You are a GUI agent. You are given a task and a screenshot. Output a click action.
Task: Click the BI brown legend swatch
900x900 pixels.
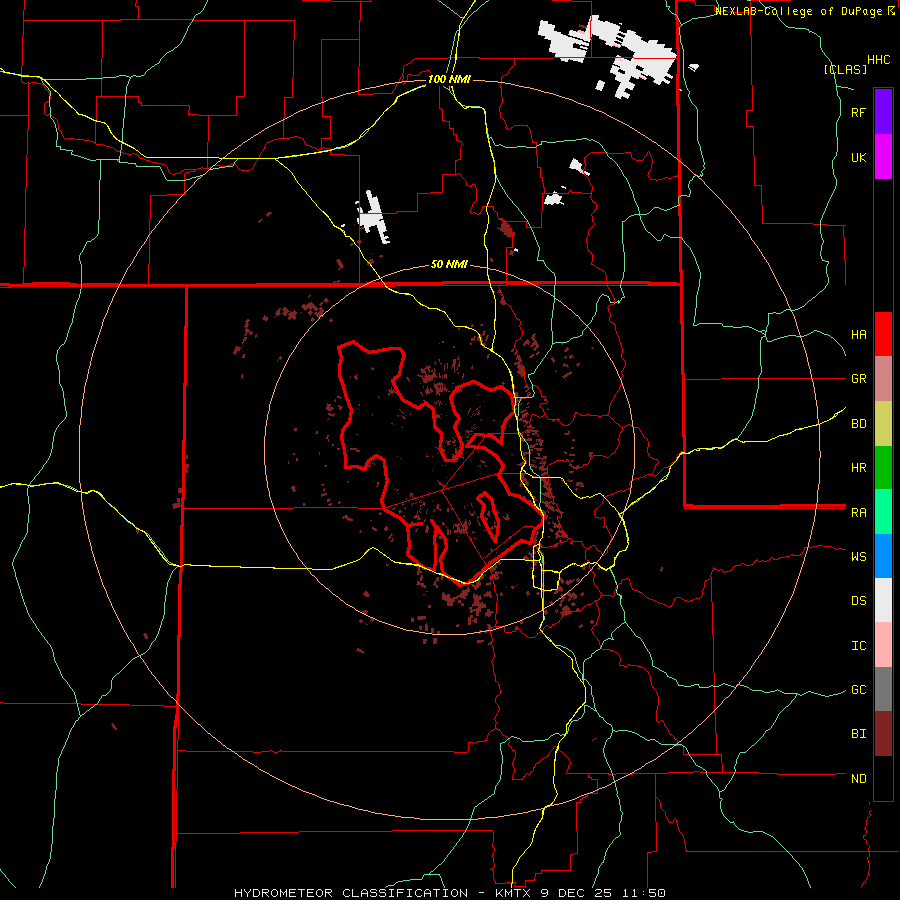coord(883,734)
